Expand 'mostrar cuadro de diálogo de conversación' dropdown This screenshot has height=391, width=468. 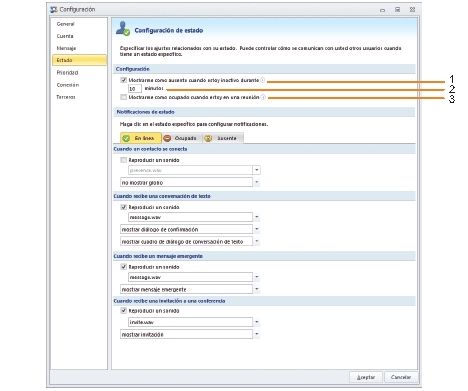(256, 241)
